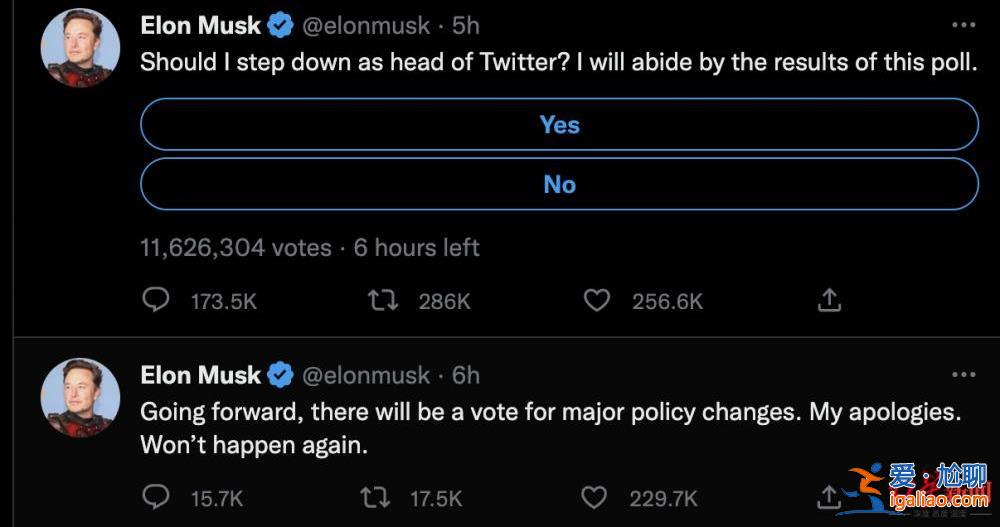This screenshot has height=527, width=1000.
Task: Click the 5h timestamp
Action: [x=466, y=25]
